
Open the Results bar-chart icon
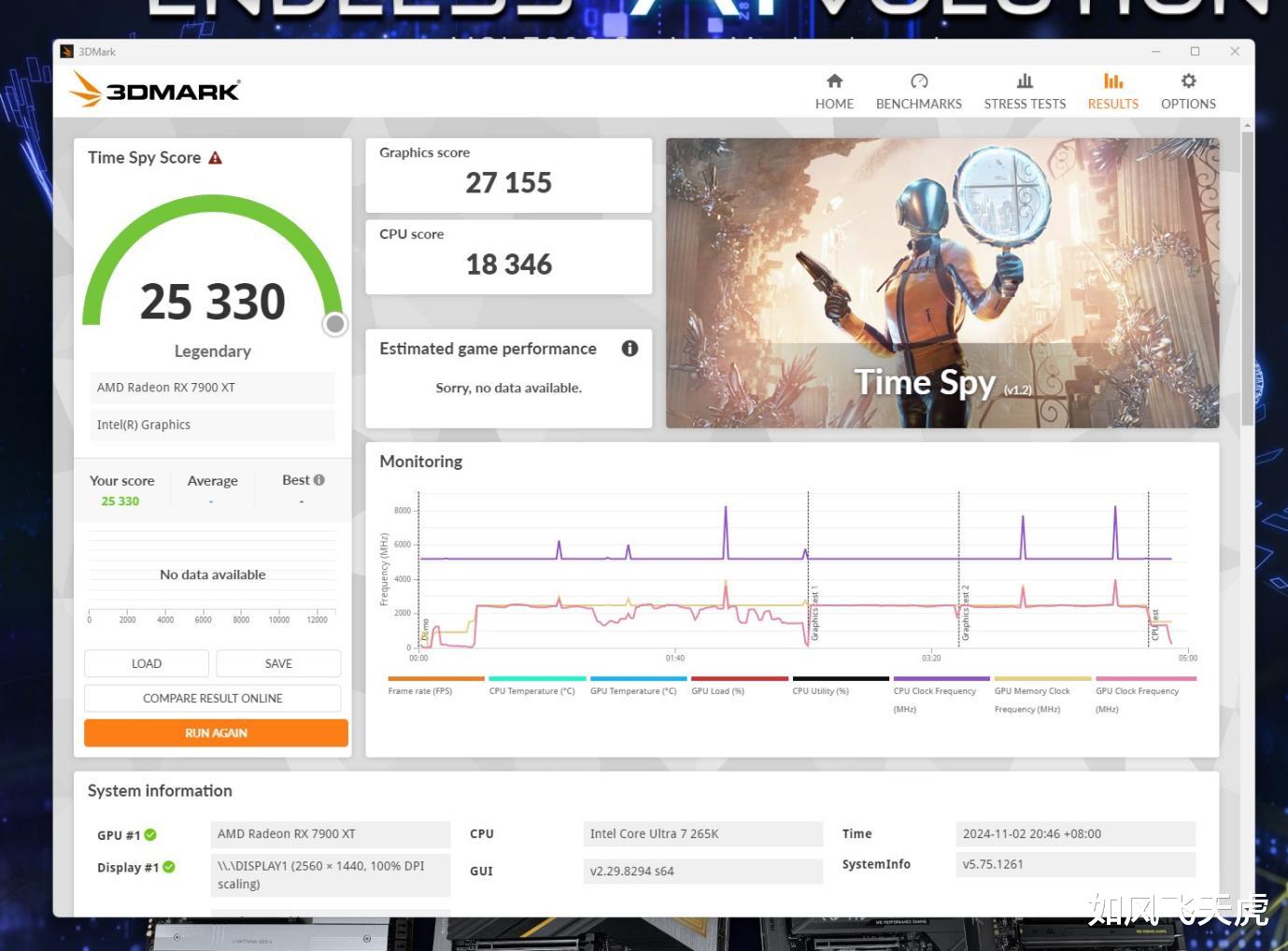click(1113, 81)
